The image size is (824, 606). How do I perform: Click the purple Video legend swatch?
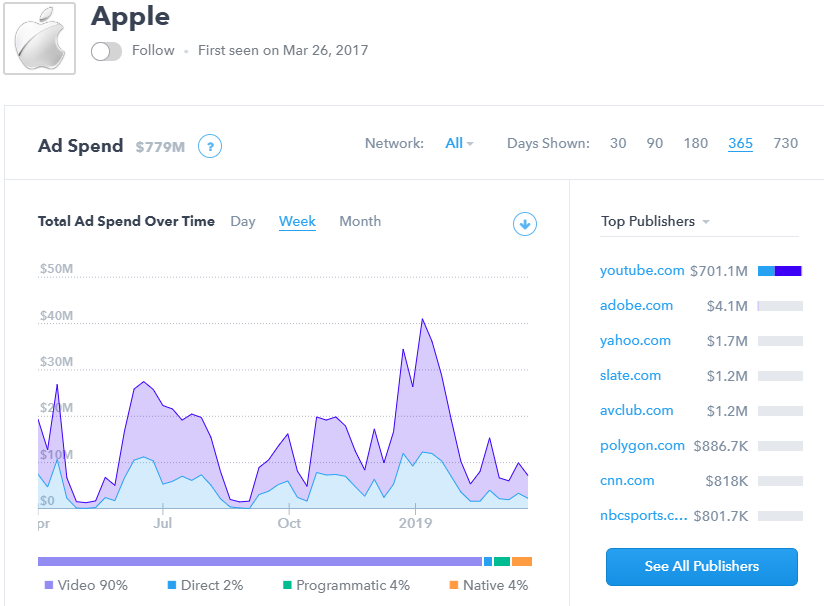pyautogui.click(x=48, y=585)
